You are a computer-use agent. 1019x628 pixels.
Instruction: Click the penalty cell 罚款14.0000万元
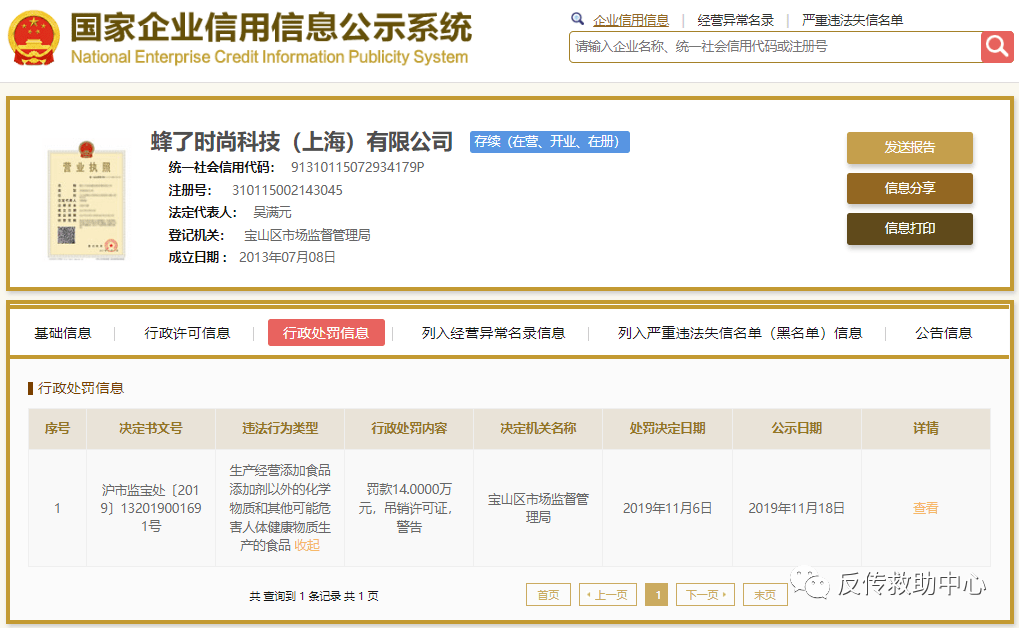(409, 508)
